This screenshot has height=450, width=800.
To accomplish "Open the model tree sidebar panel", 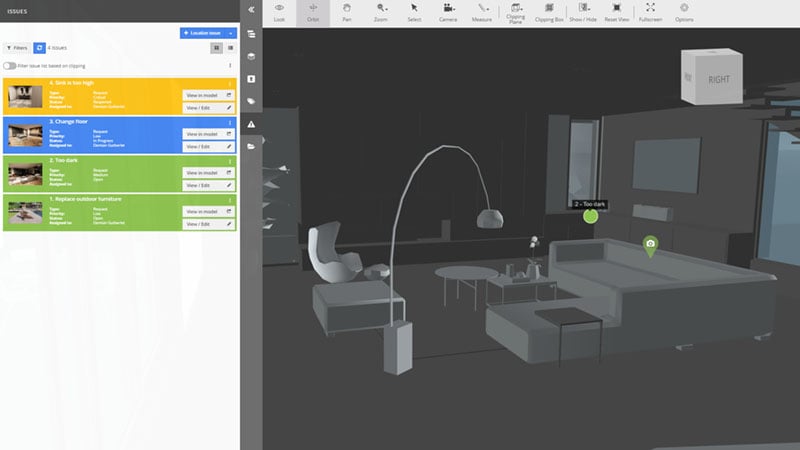I will [251, 34].
